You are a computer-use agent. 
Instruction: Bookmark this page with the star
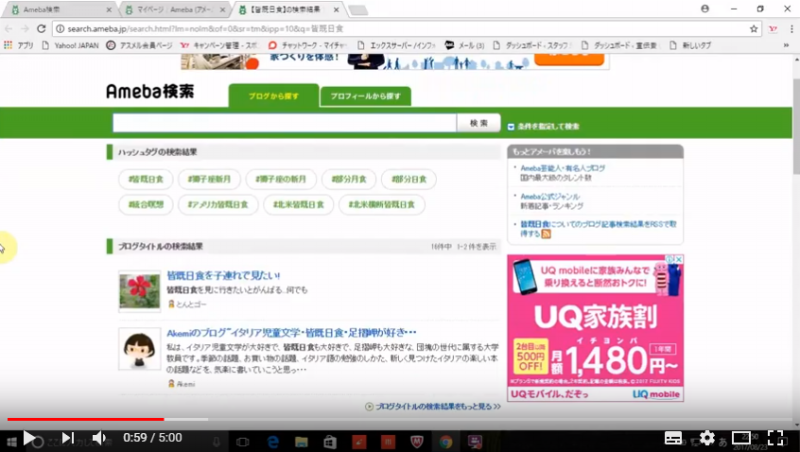click(x=754, y=29)
